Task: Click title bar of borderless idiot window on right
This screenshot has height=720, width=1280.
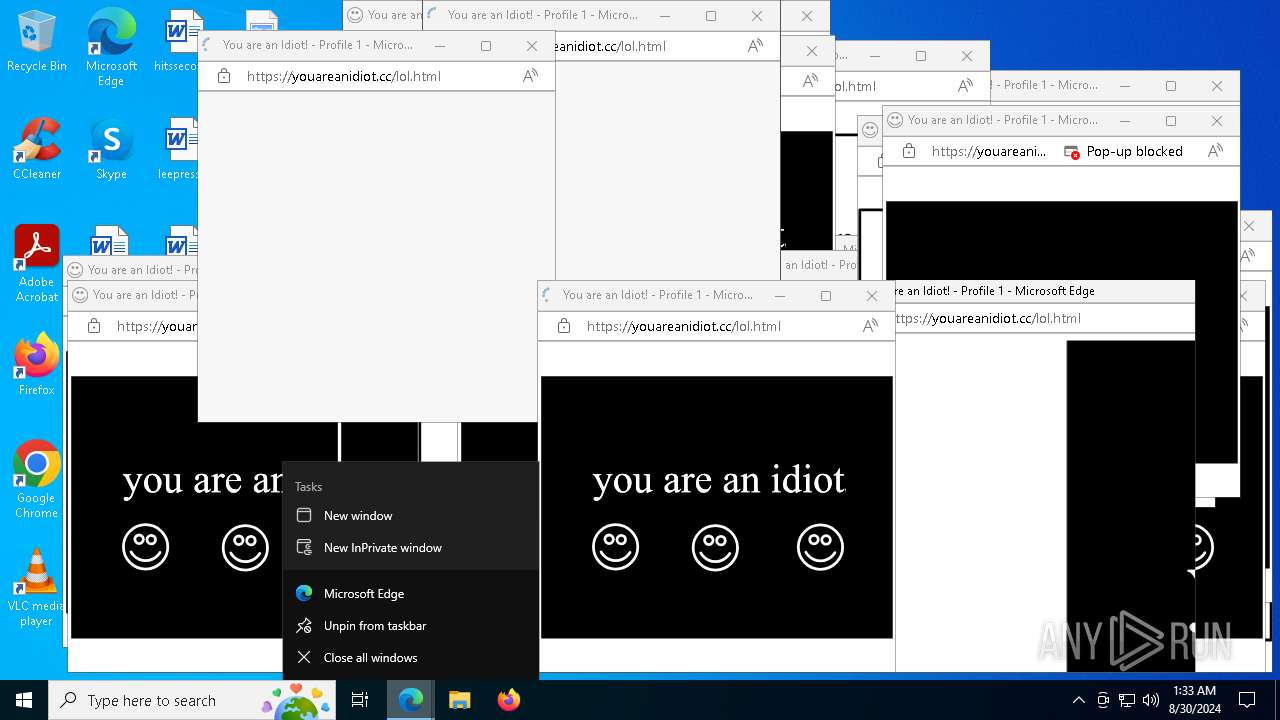Action: pos(1045,291)
